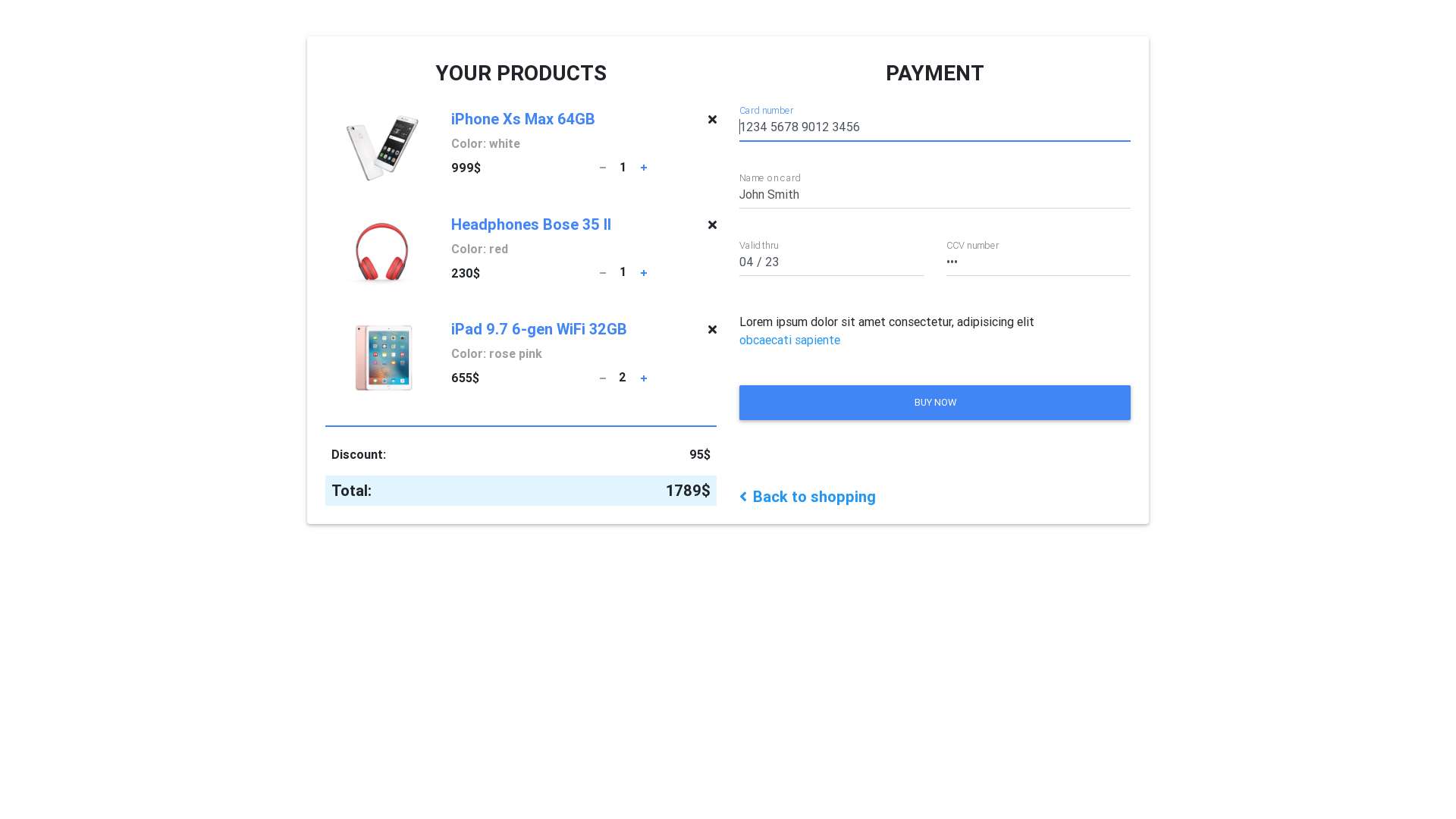Image resolution: width=1456 pixels, height=819 pixels.
Task: Decrease iPad quantity with minus icon
Action: pyautogui.click(x=603, y=378)
